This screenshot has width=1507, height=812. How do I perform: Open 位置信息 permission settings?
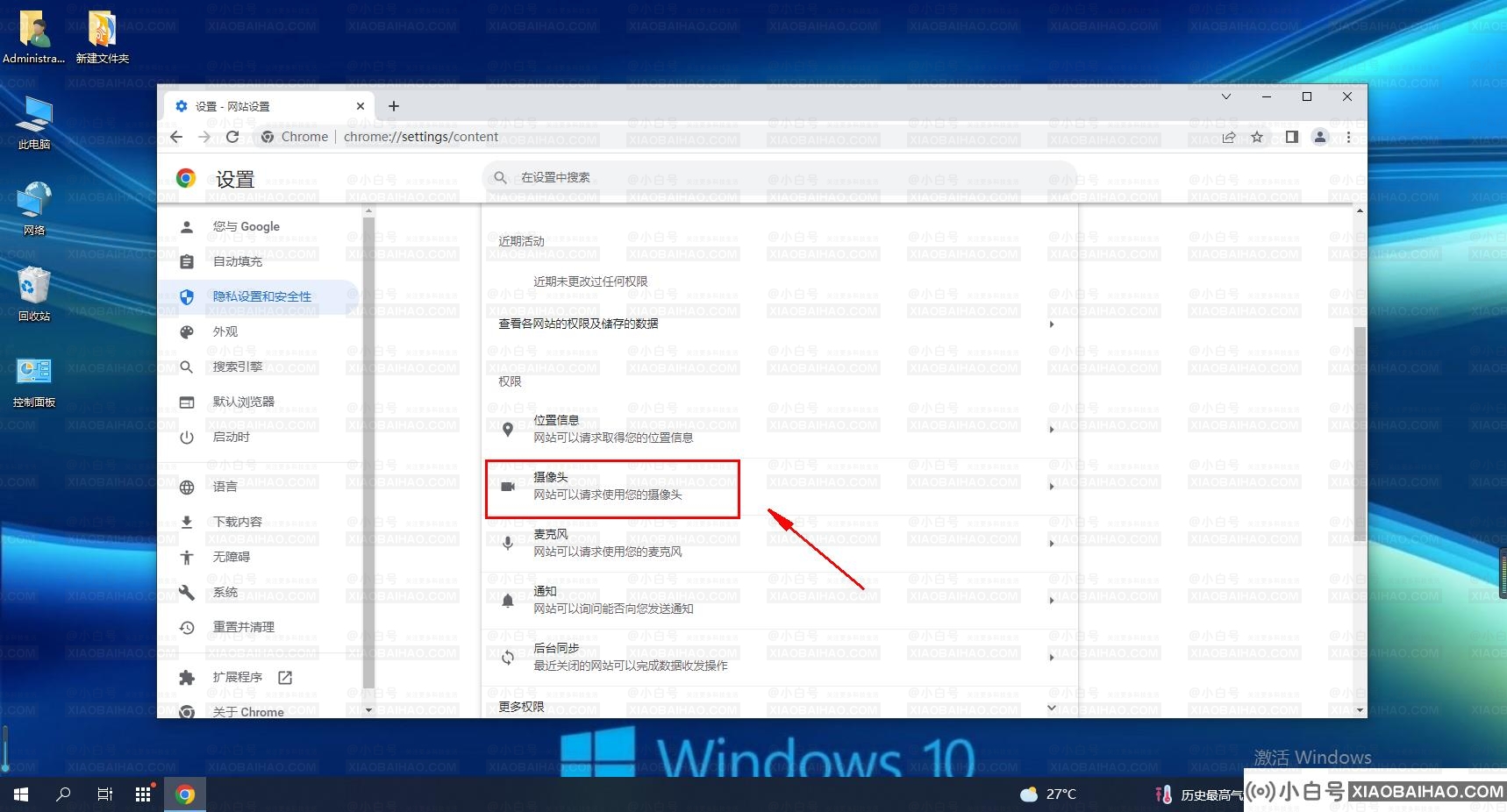[x=779, y=429]
